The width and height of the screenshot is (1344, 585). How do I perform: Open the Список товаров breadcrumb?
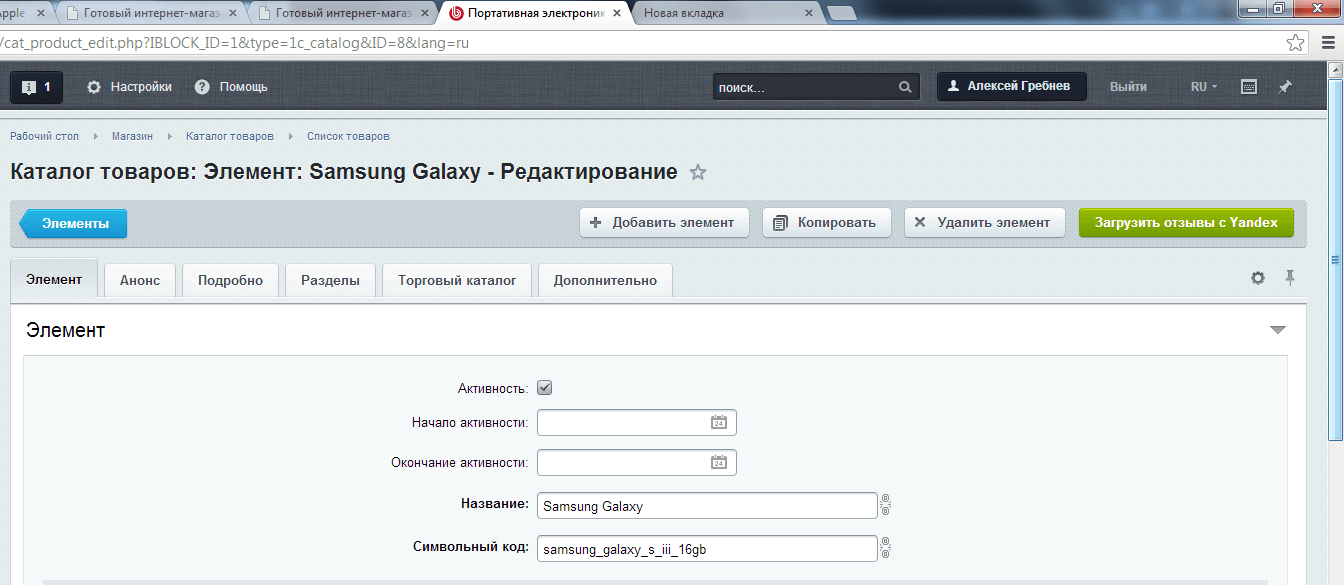[x=348, y=136]
